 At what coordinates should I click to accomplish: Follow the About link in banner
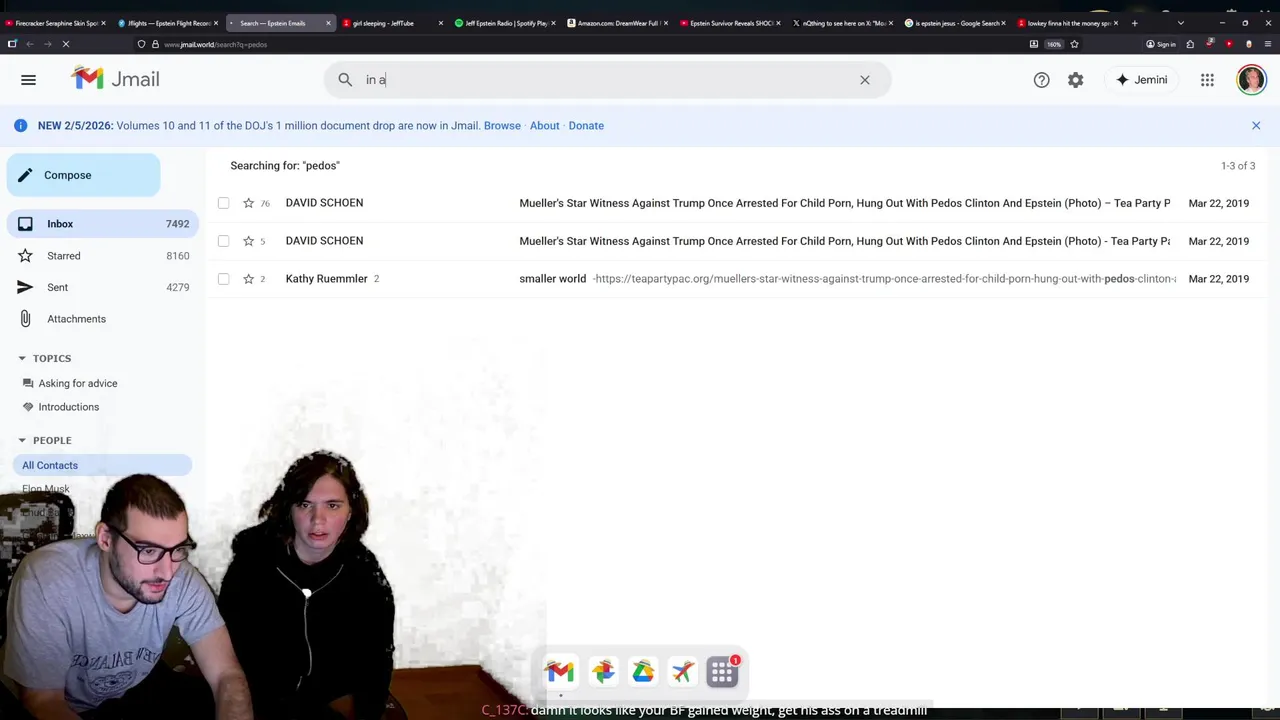coord(544,126)
